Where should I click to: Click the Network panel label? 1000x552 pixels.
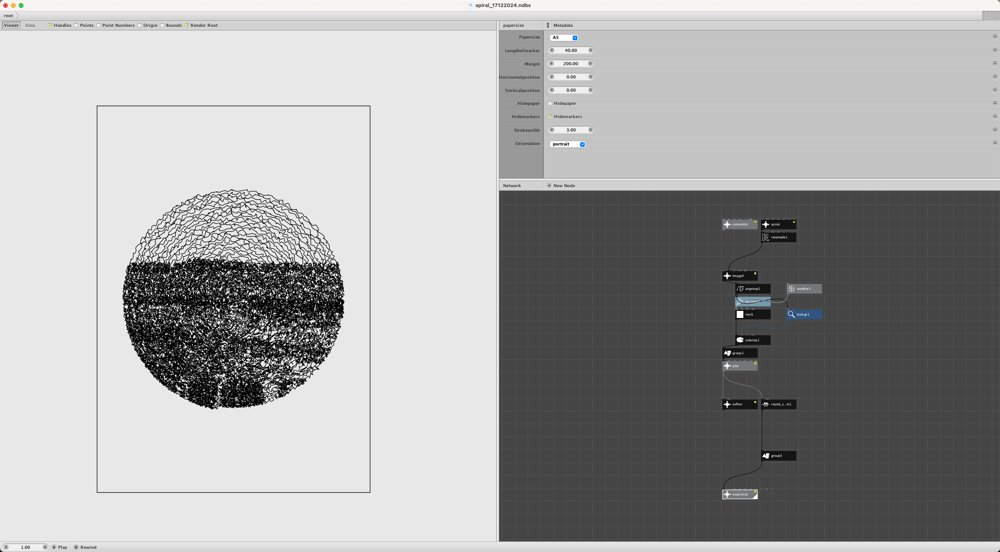[x=511, y=185]
